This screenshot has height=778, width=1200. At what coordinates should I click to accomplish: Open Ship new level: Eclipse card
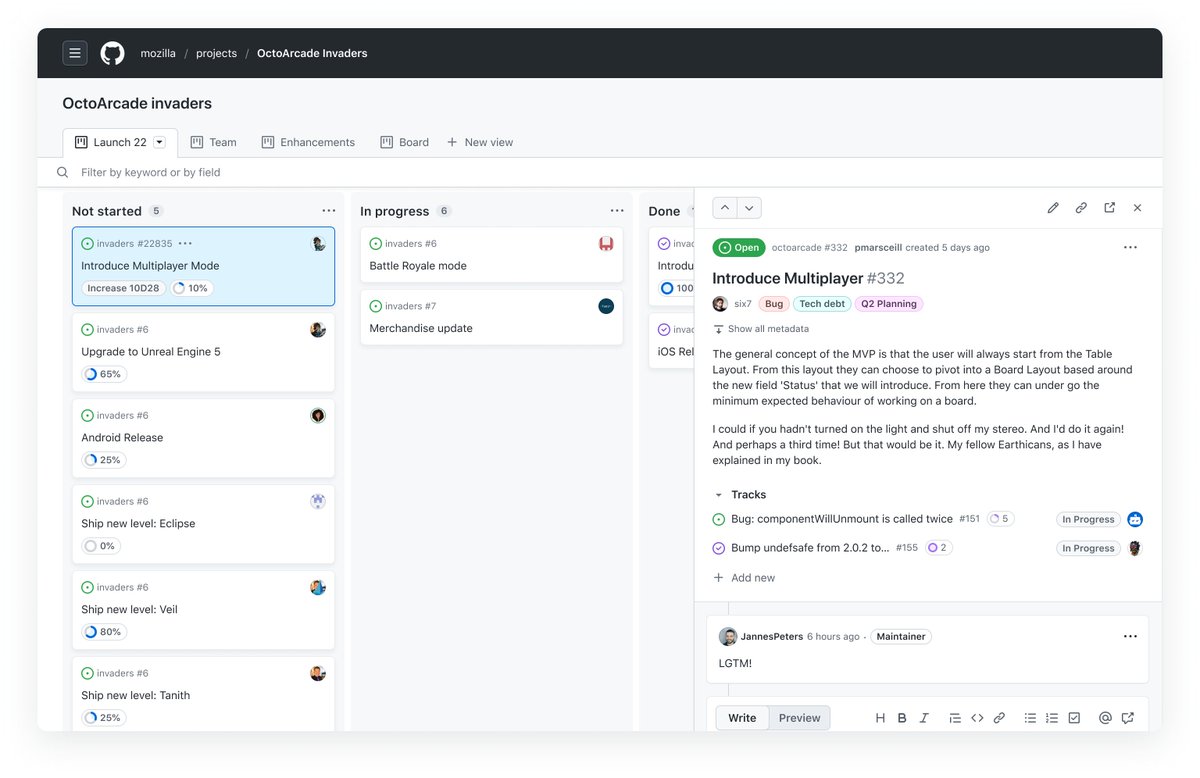coord(203,525)
